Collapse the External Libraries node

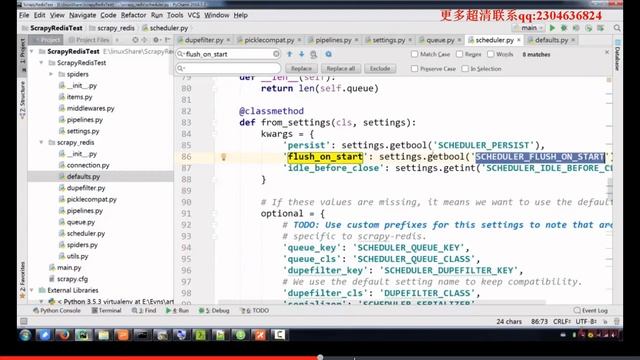32,290
